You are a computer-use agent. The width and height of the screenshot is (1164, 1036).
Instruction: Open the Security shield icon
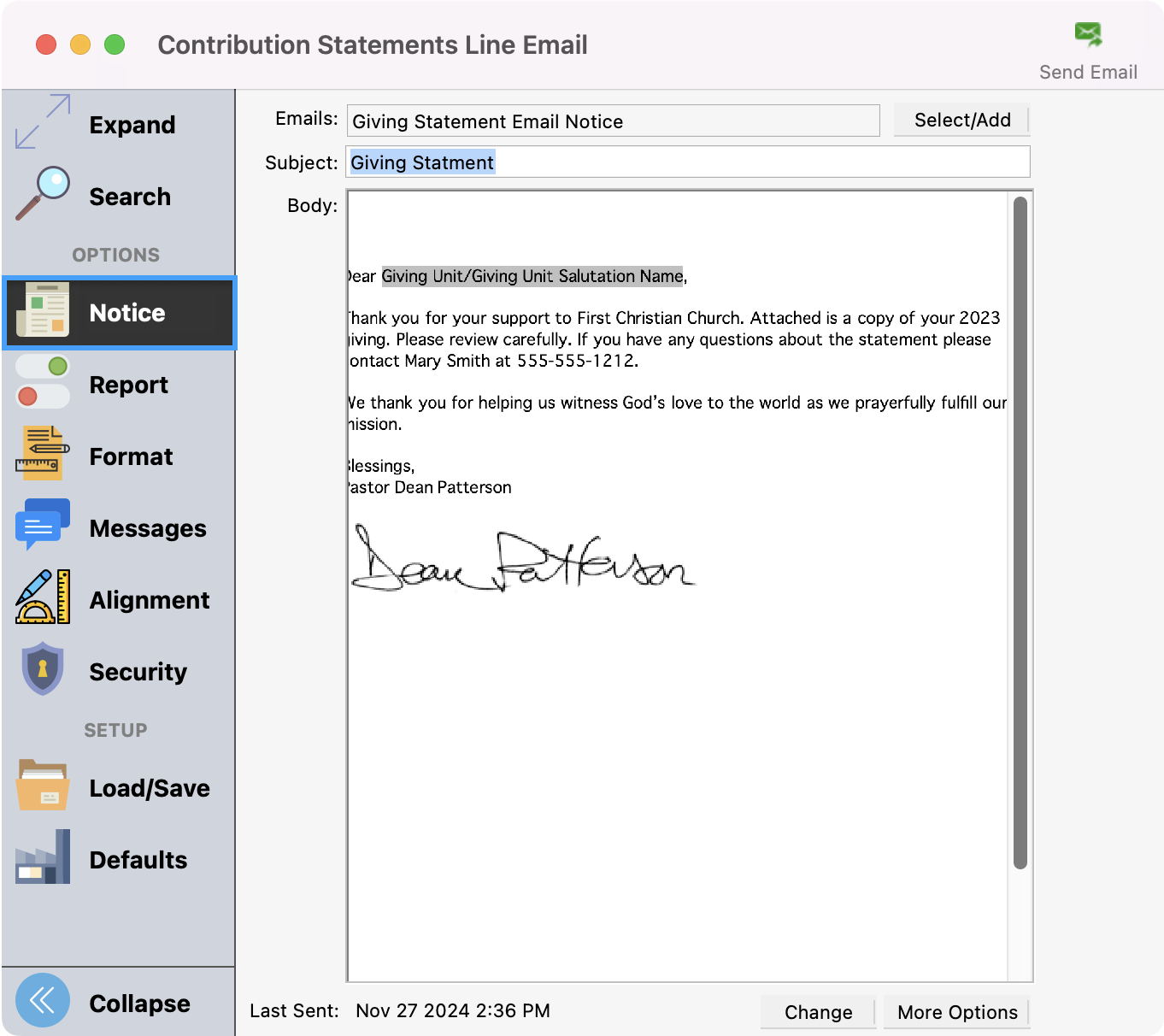tap(43, 669)
